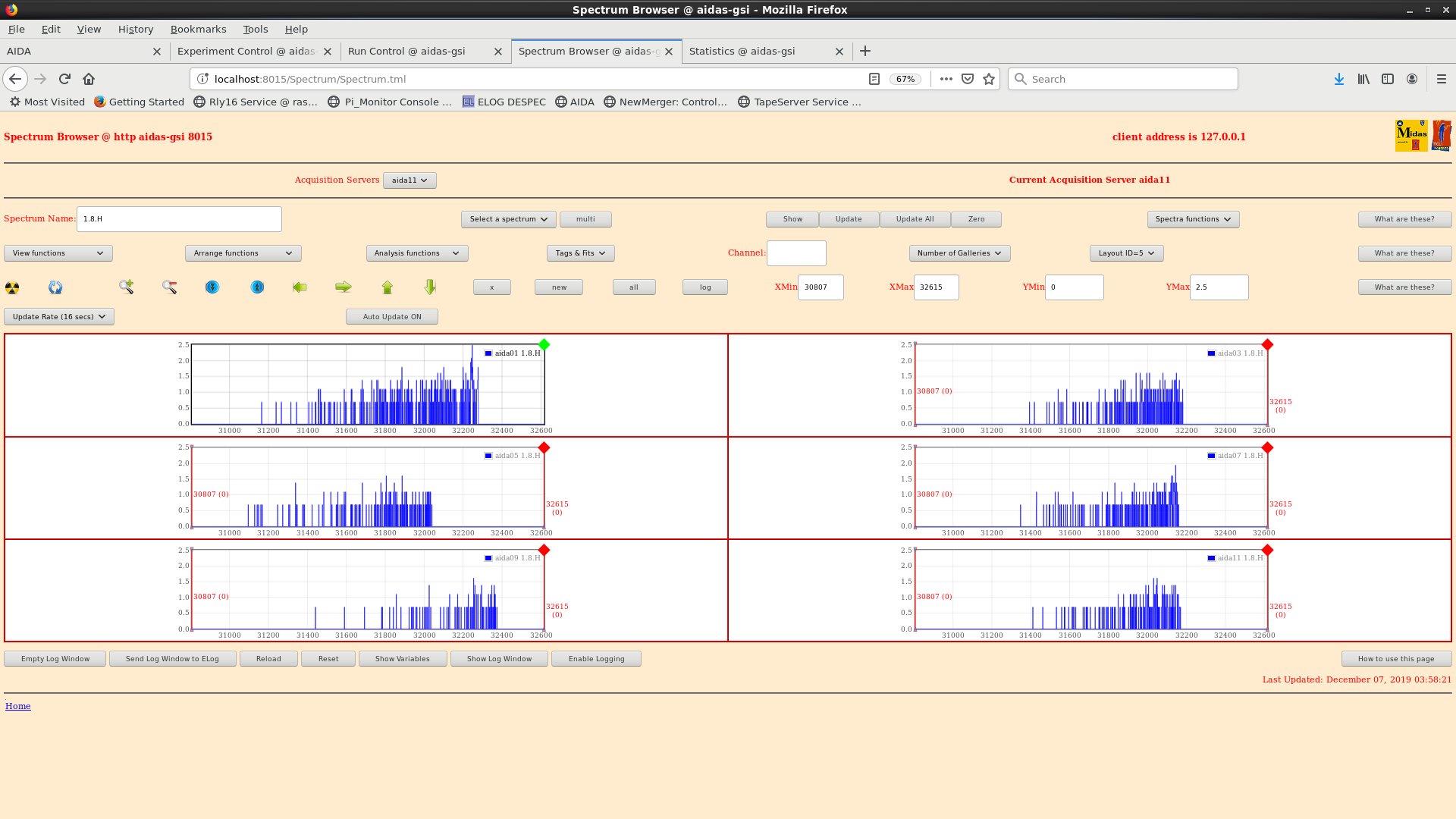Follow the Home link

click(18, 706)
